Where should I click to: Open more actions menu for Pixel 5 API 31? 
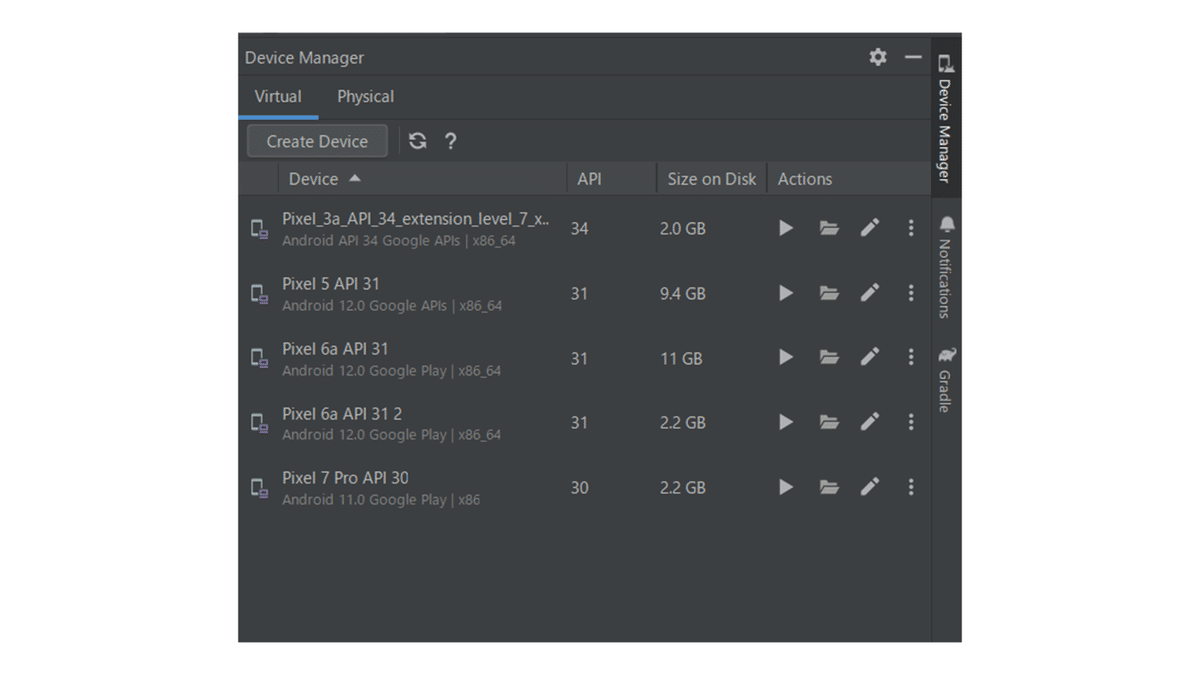click(x=911, y=293)
